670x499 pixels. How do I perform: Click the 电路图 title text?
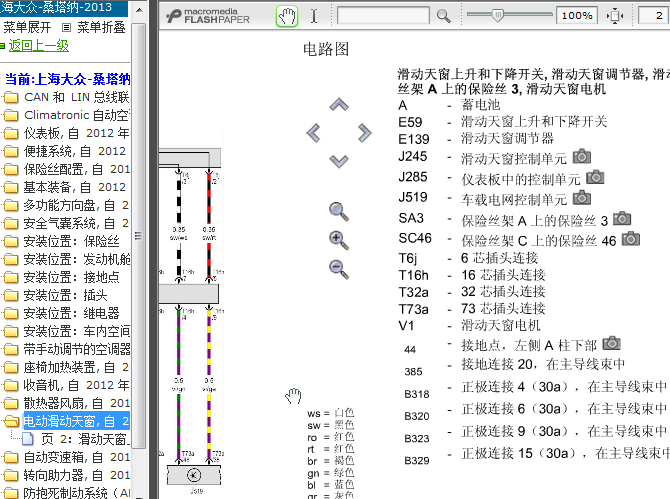(326, 49)
